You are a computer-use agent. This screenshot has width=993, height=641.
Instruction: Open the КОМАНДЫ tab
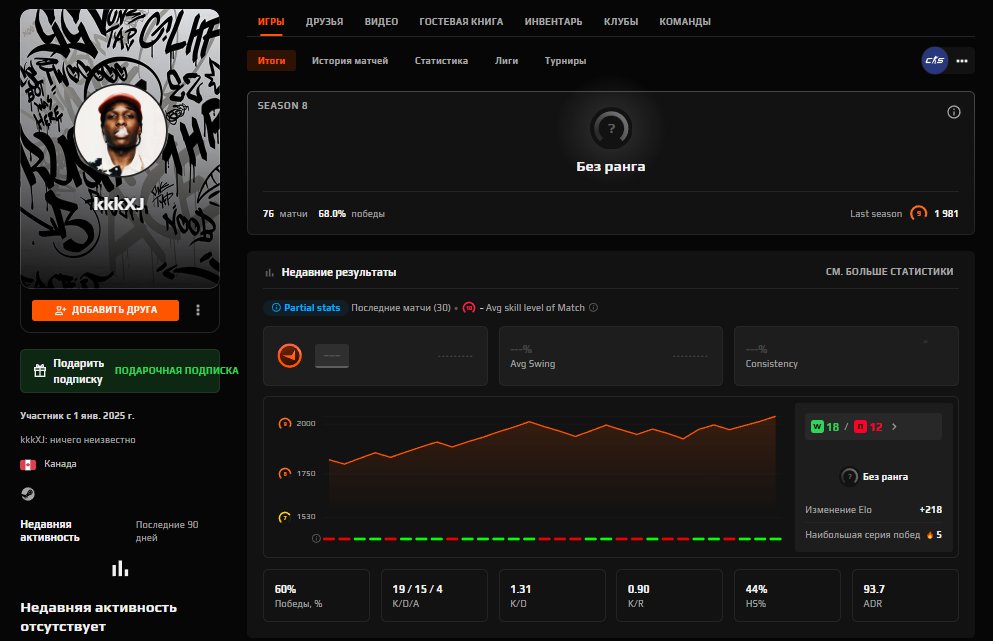pyautogui.click(x=685, y=22)
